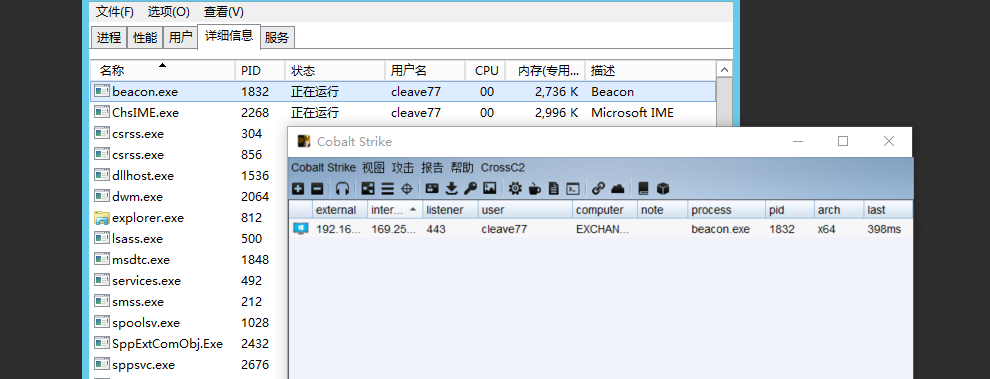Sort sessions by internal column header
990x379 pixels.
tap(394, 210)
